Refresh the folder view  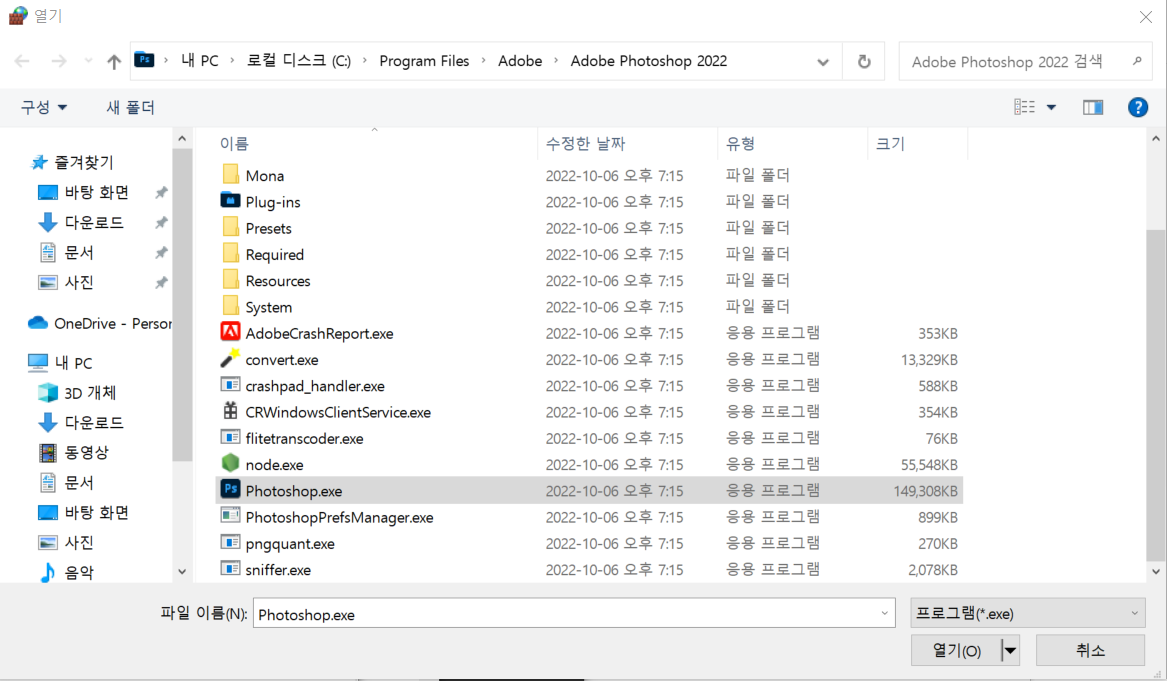(x=863, y=61)
